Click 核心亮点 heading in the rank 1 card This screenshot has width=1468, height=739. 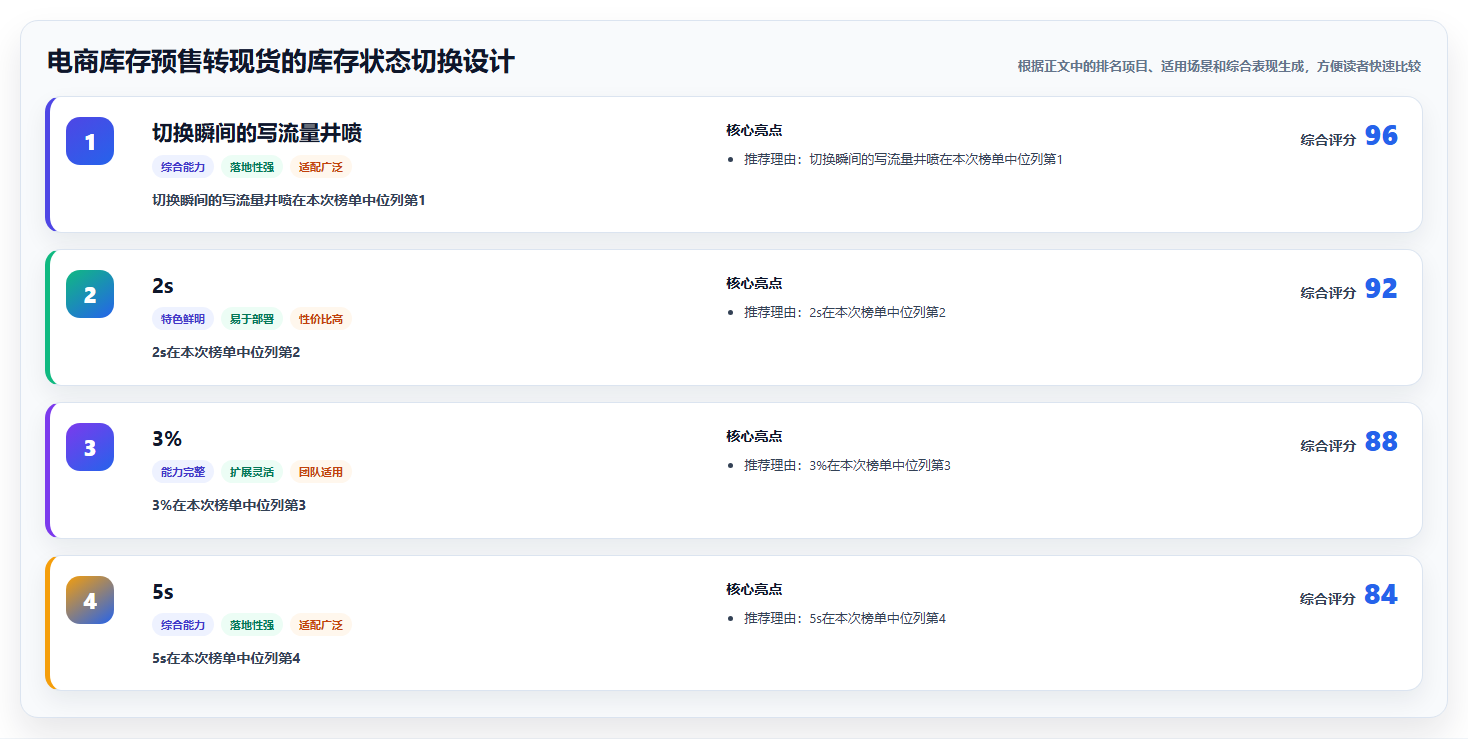coord(754,130)
